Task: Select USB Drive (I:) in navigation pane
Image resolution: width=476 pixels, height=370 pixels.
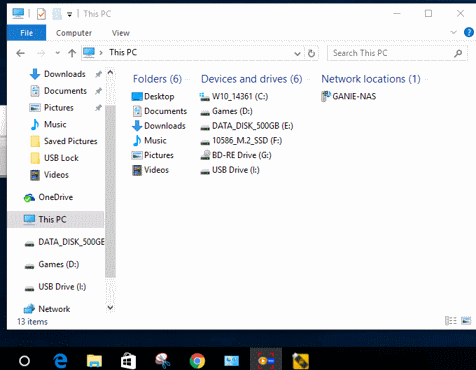Action: click(55, 287)
